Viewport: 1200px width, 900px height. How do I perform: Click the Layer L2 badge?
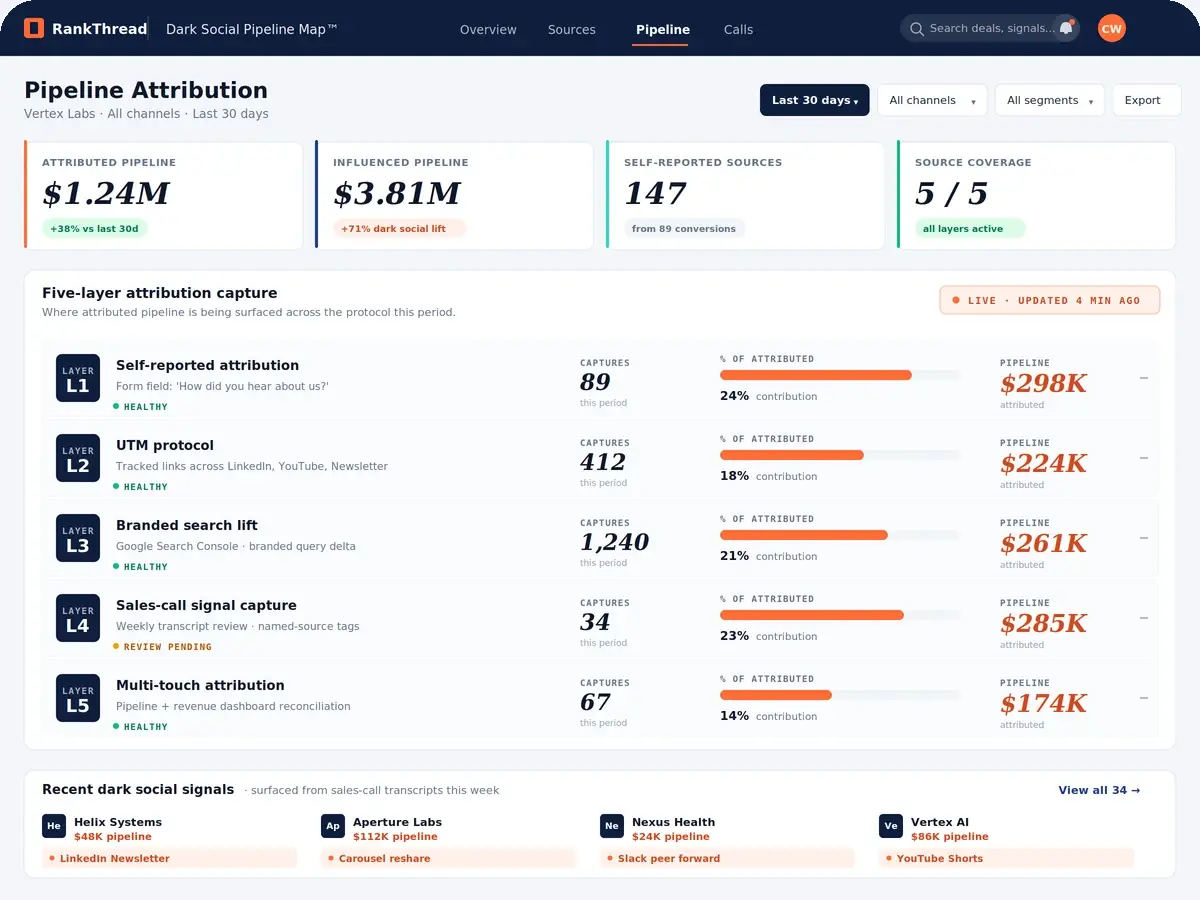pyautogui.click(x=78, y=458)
